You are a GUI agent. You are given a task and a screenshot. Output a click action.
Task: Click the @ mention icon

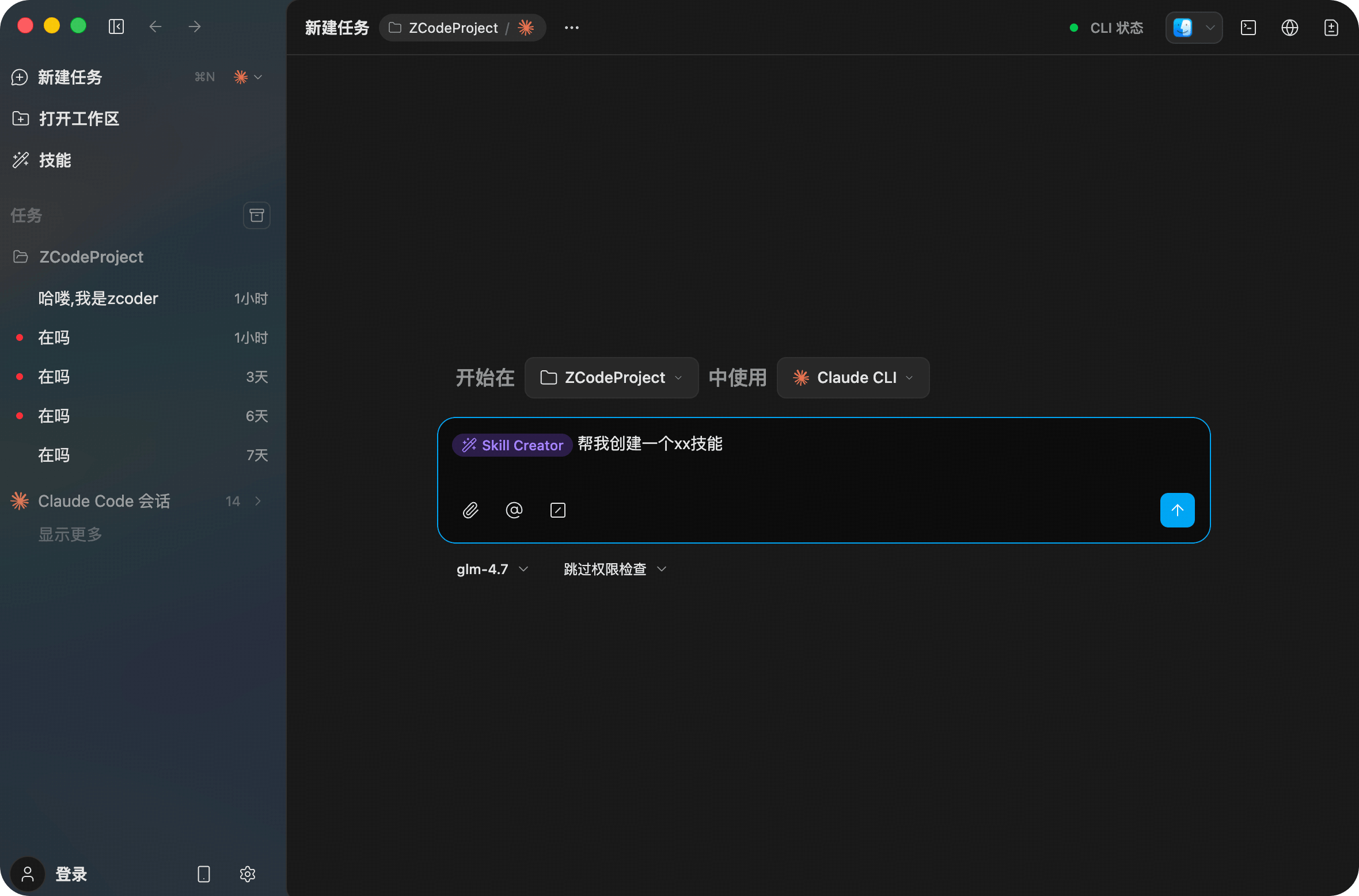click(514, 510)
